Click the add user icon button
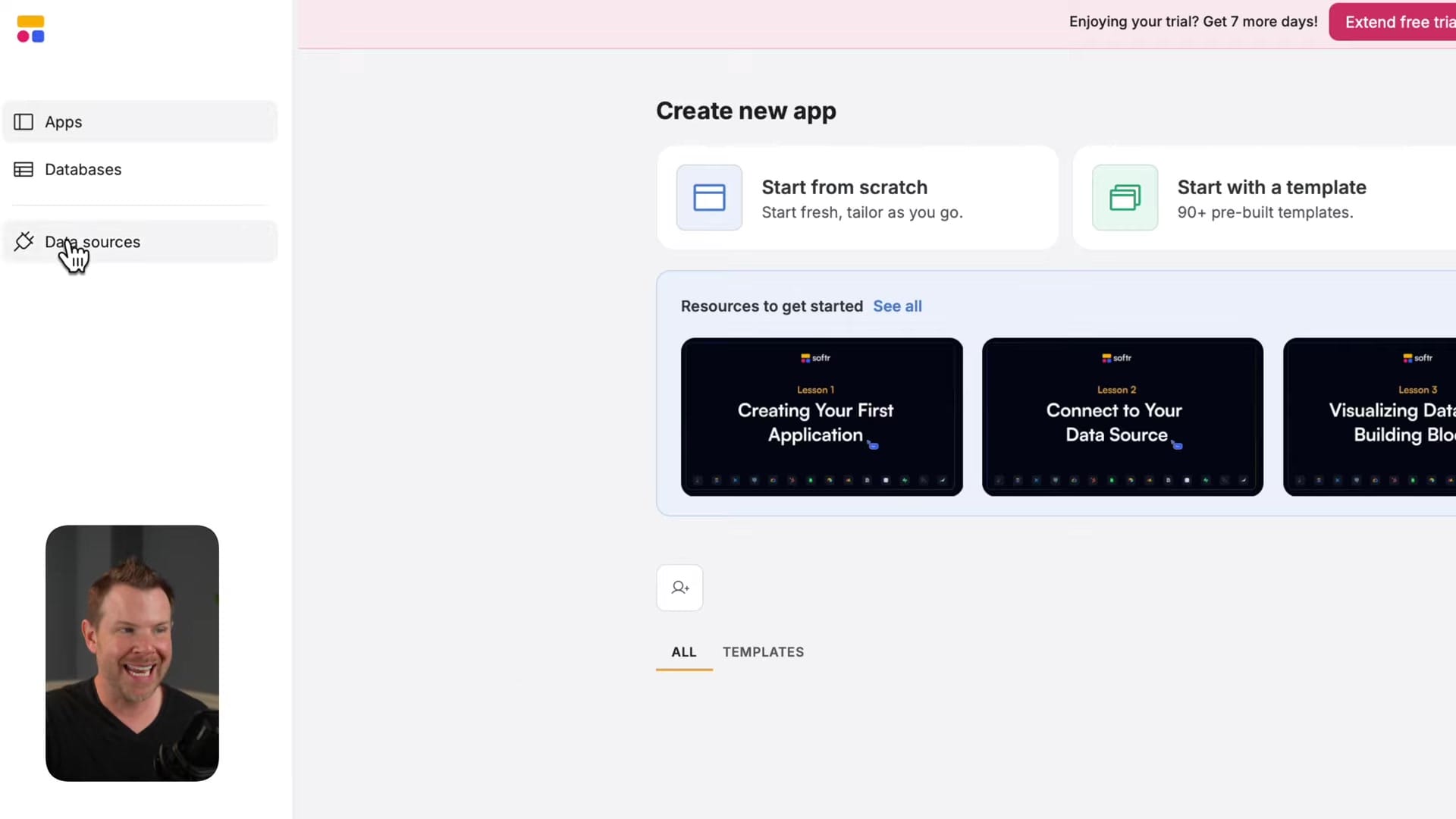 pos(679,588)
